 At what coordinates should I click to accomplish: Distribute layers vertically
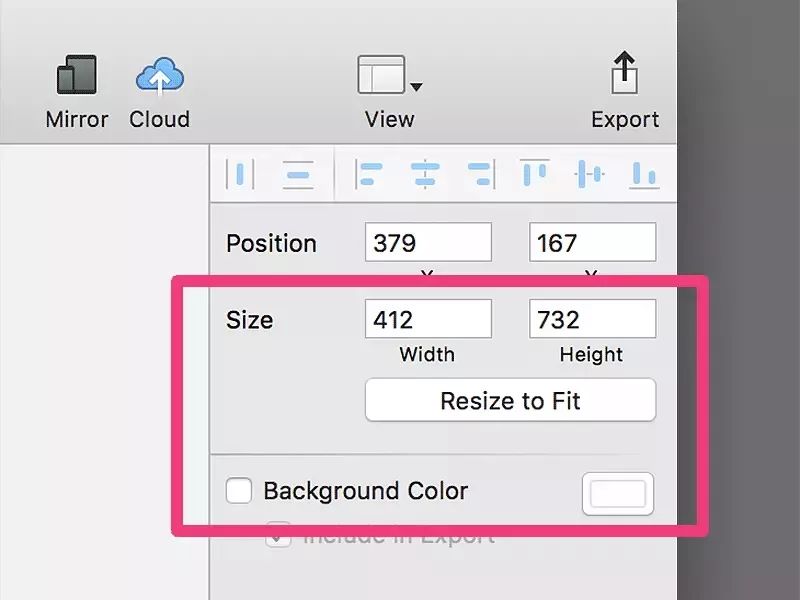click(298, 175)
